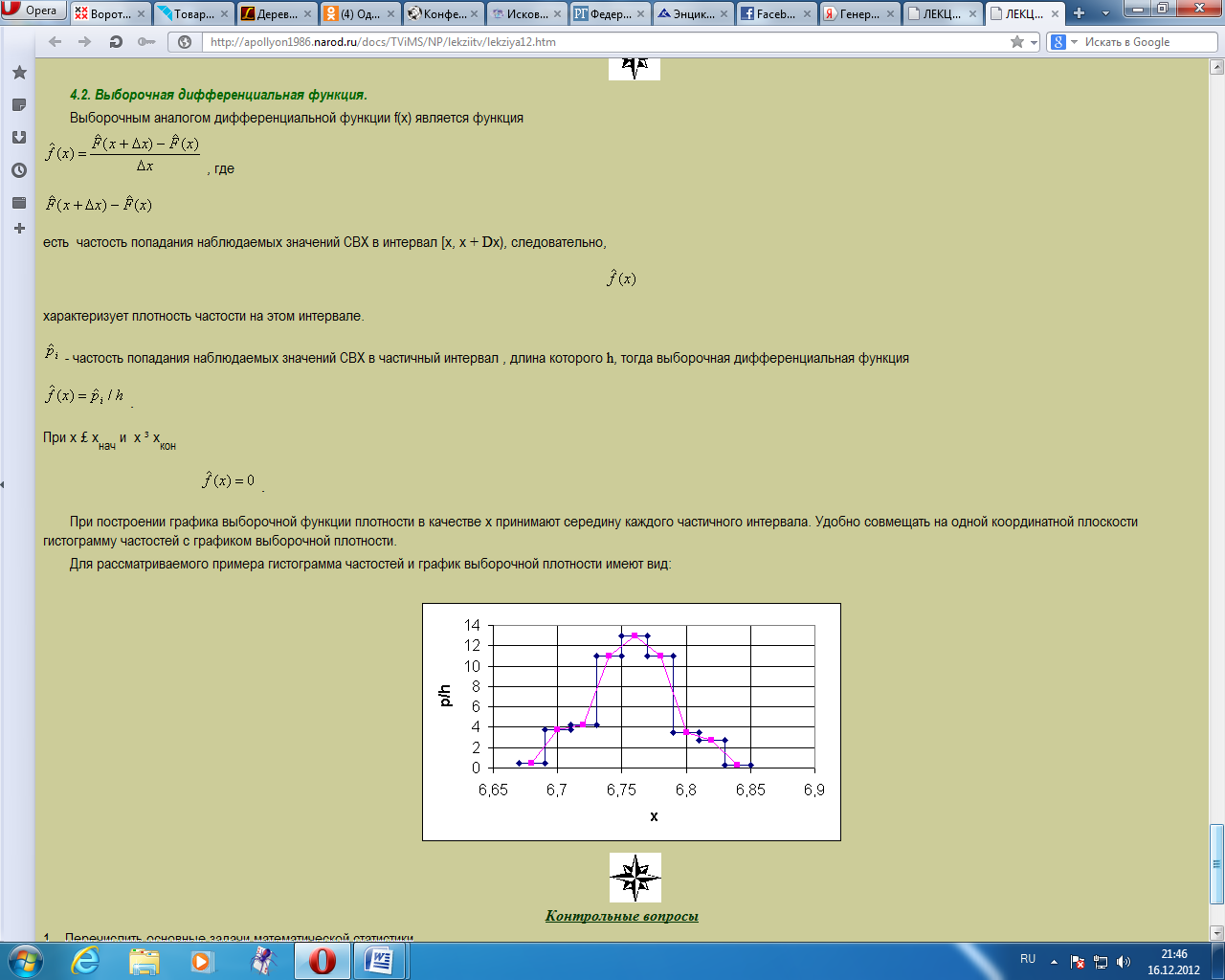
Task: Click the histogram chart image
Action: (632, 722)
